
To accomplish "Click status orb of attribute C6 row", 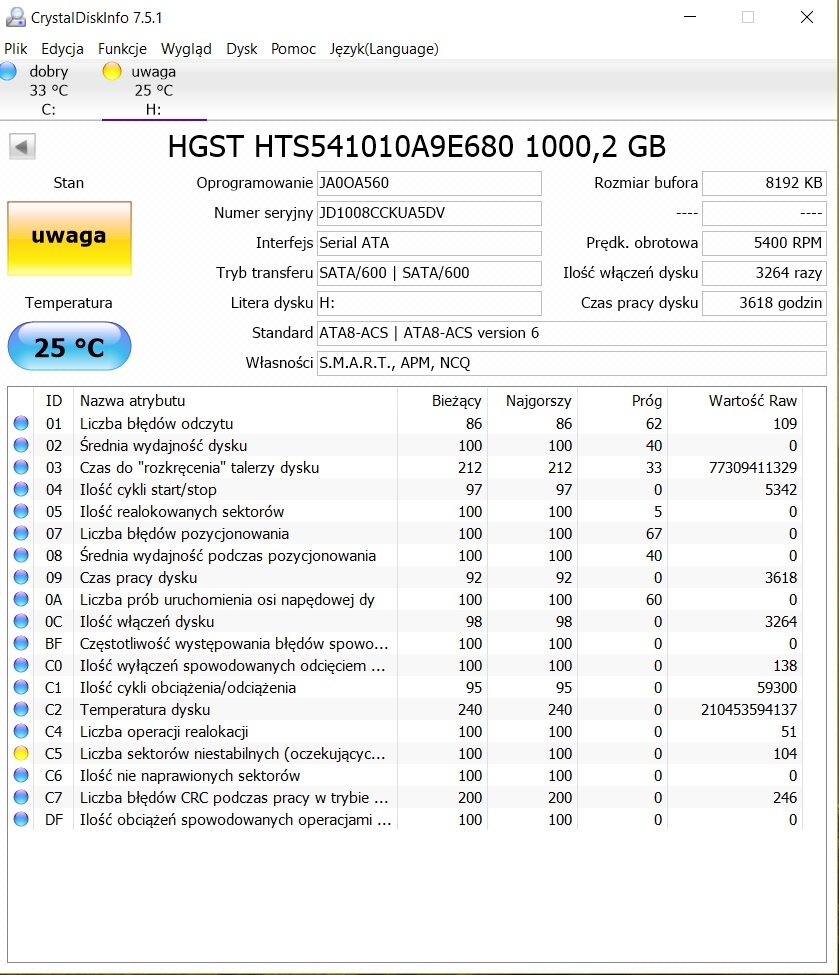I will pos(21,775).
